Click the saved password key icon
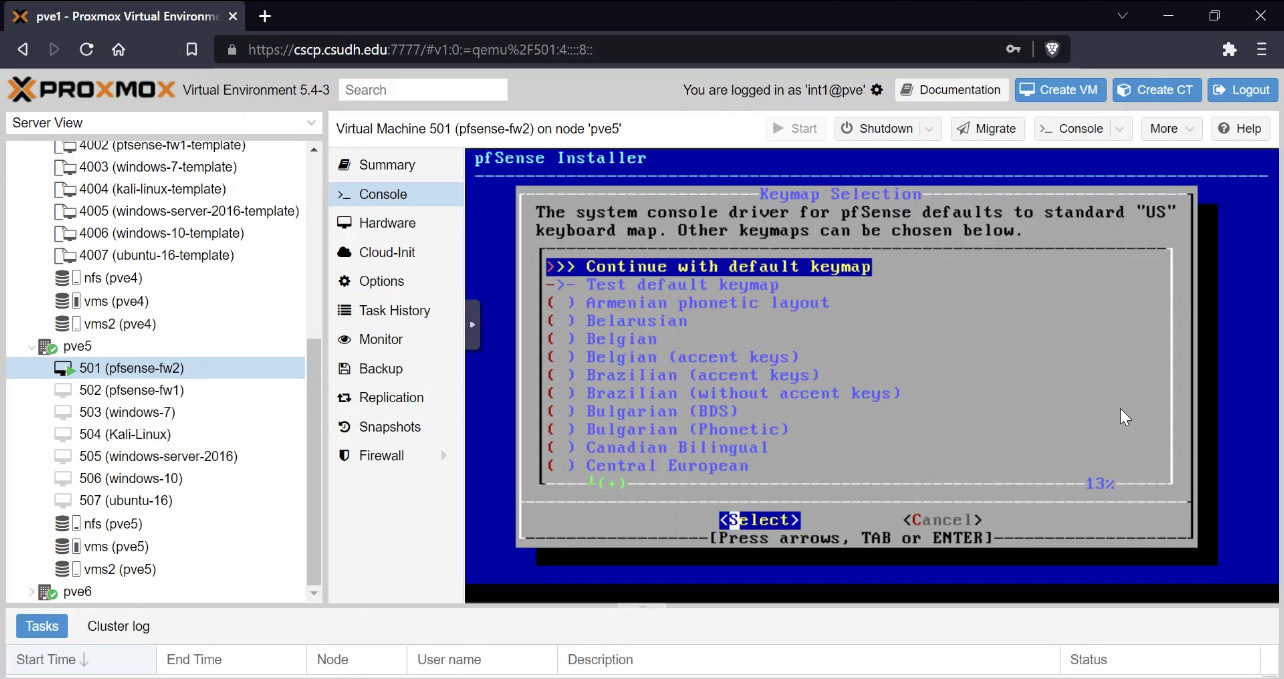Image resolution: width=1284 pixels, height=679 pixels. click(x=1013, y=49)
